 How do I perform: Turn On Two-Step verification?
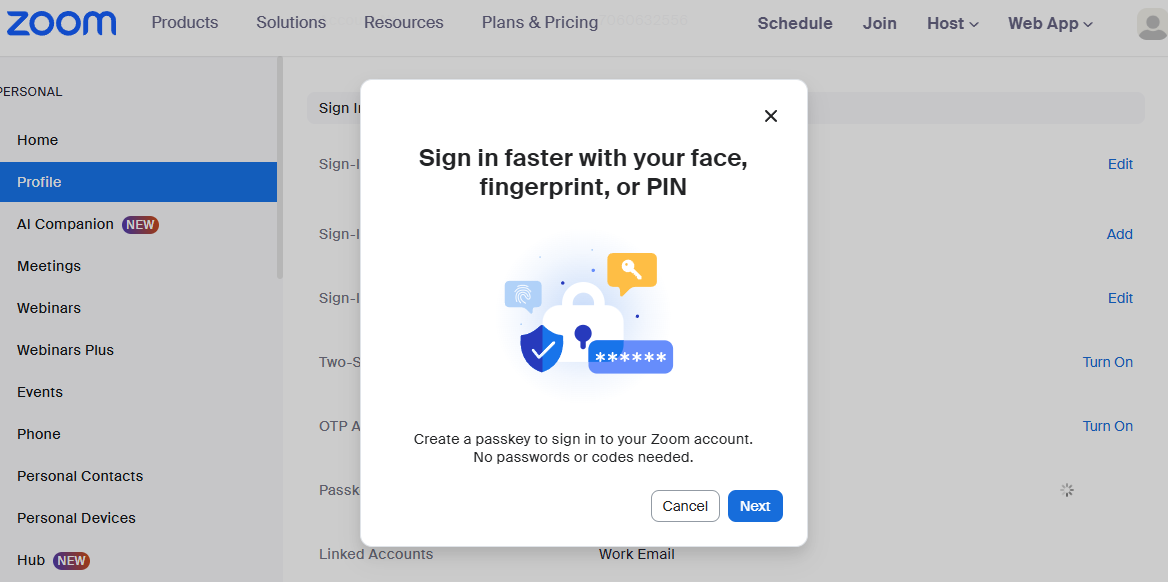[1107, 362]
